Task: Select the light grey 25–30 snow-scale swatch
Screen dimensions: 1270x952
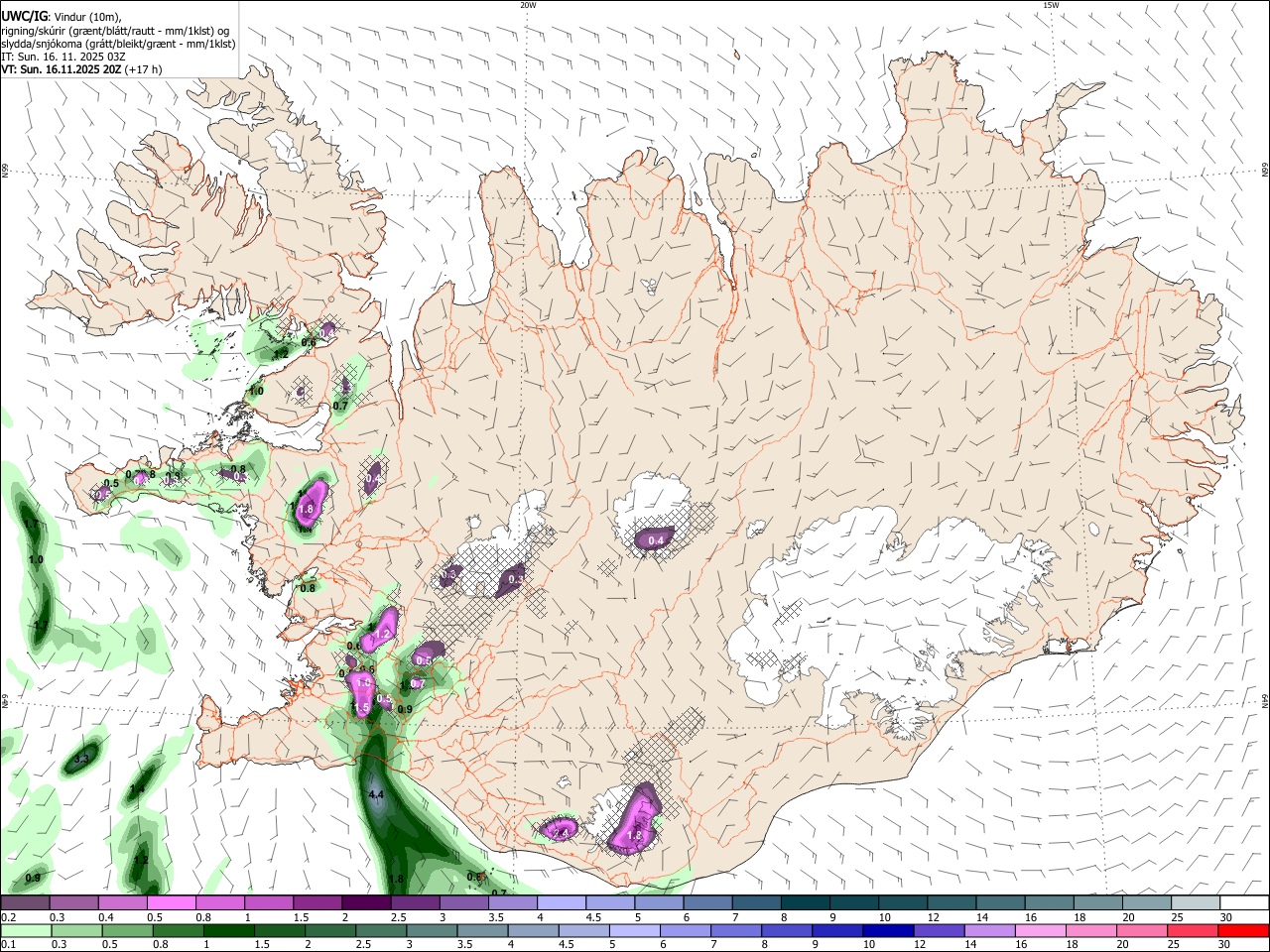Action: click(1196, 903)
